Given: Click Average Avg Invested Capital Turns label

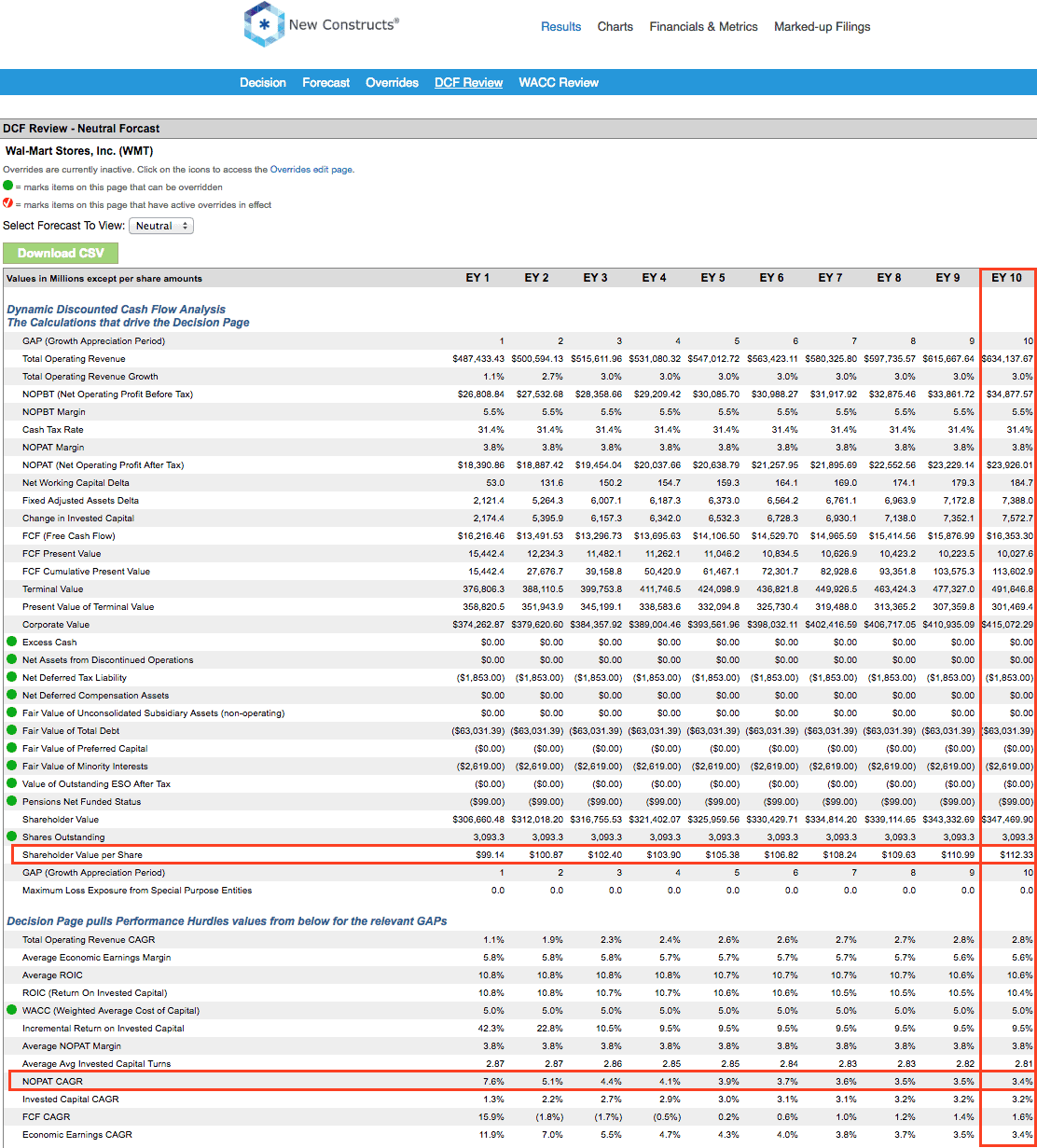Looking at the screenshot, I should (97, 1064).
